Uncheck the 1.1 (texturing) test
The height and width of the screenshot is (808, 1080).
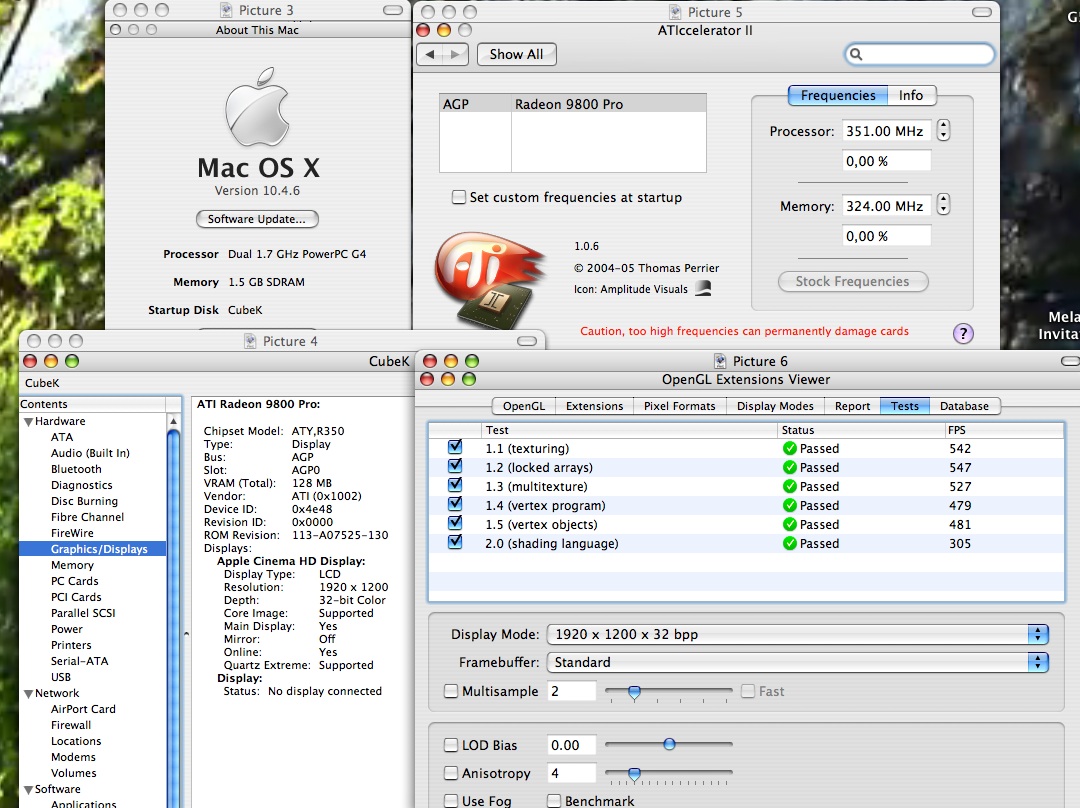pos(455,447)
